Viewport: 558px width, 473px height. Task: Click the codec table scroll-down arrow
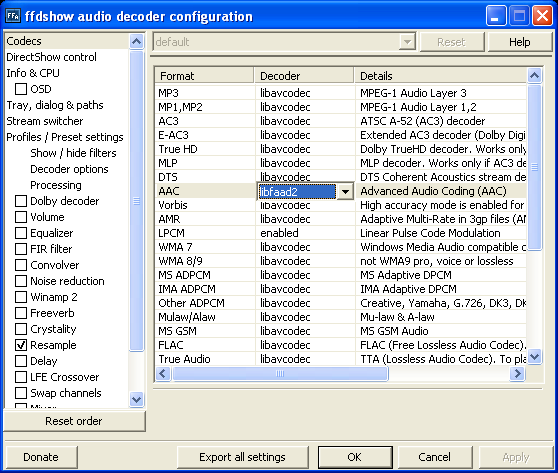535,356
